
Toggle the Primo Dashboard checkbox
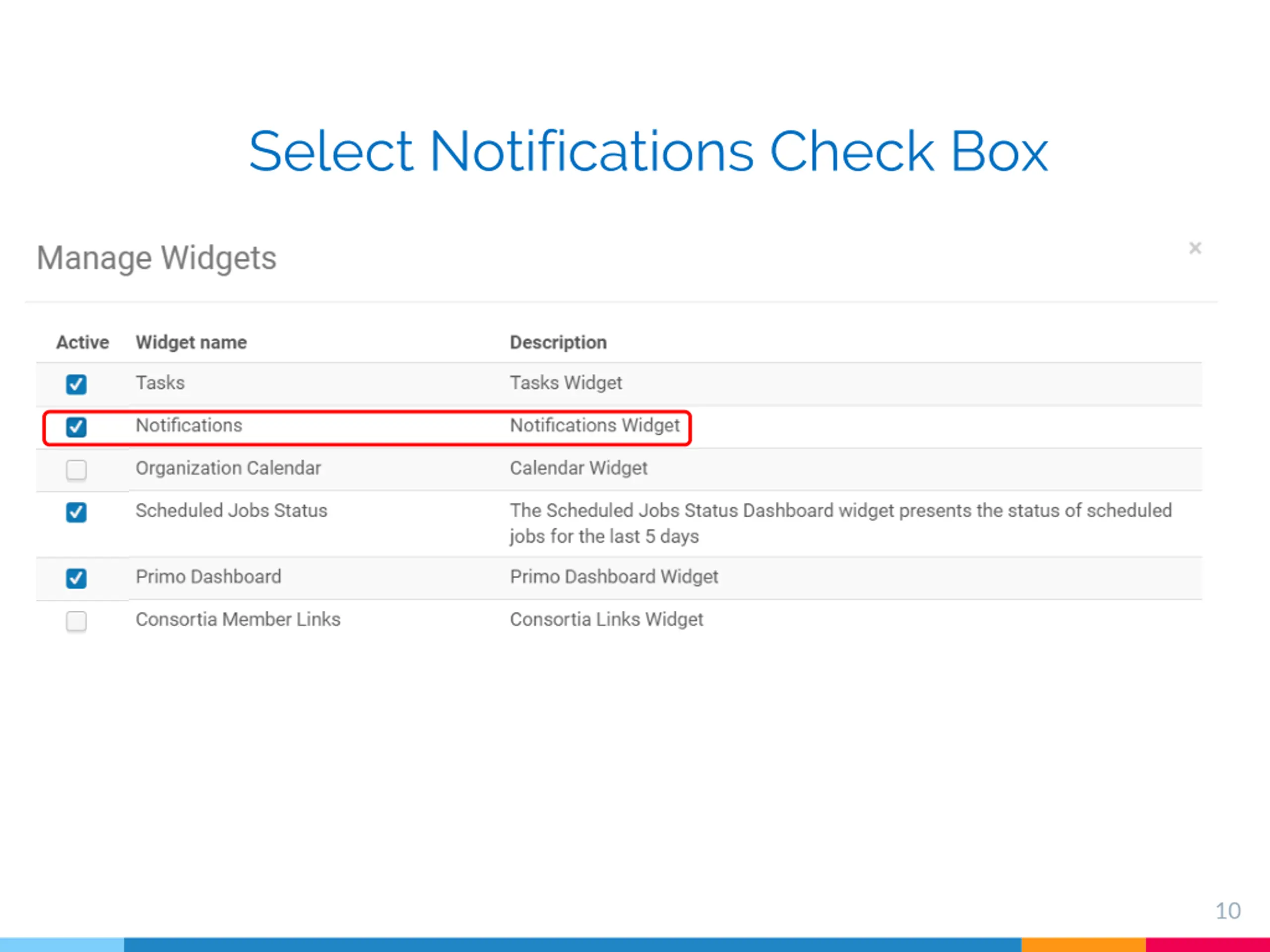tap(76, 578)
